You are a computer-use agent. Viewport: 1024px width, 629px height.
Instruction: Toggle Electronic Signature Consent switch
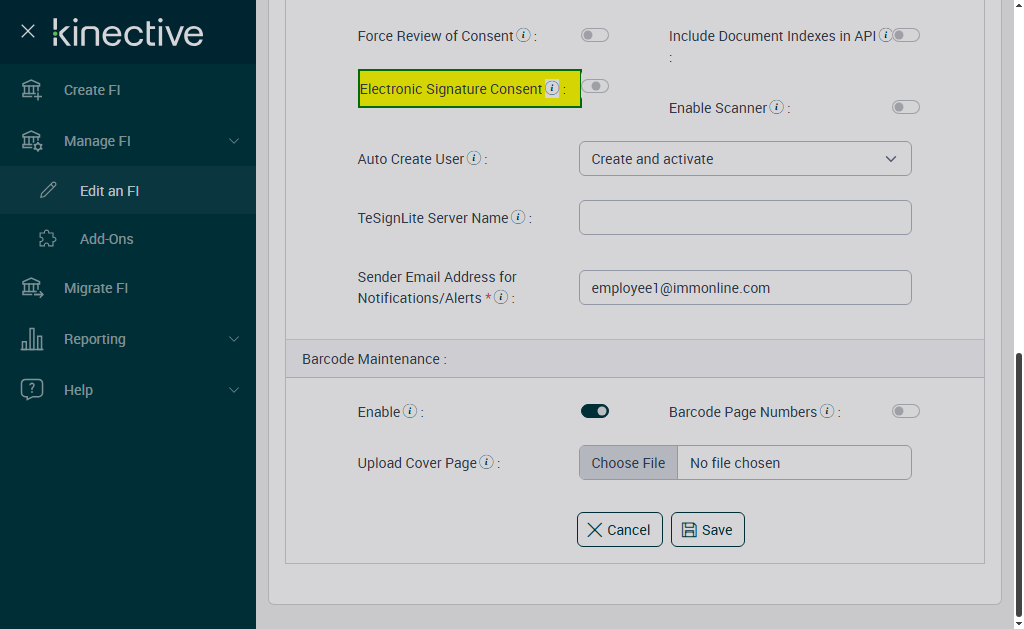click(595, 86)
